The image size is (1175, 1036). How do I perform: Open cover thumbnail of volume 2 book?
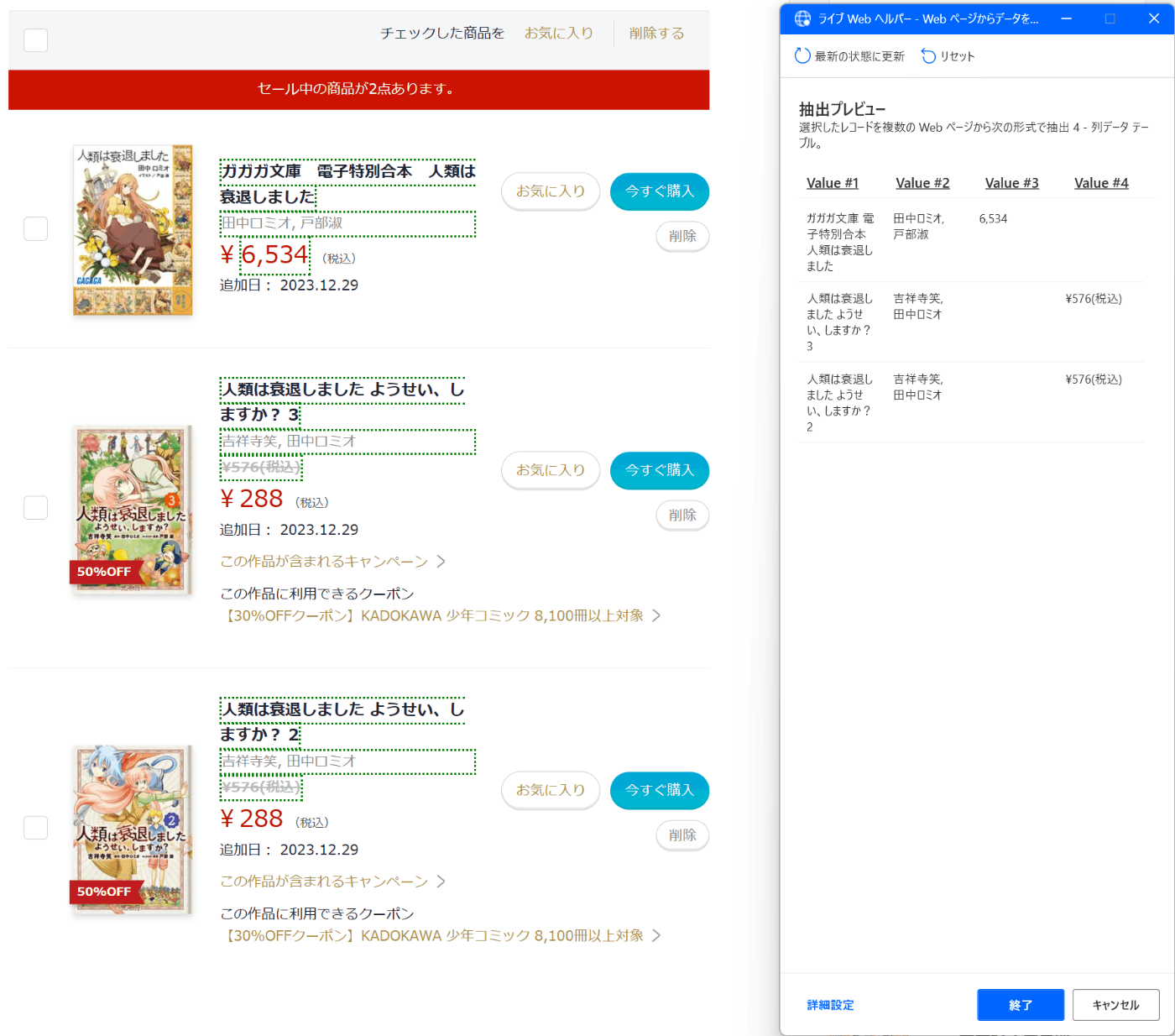coord(131,829)
